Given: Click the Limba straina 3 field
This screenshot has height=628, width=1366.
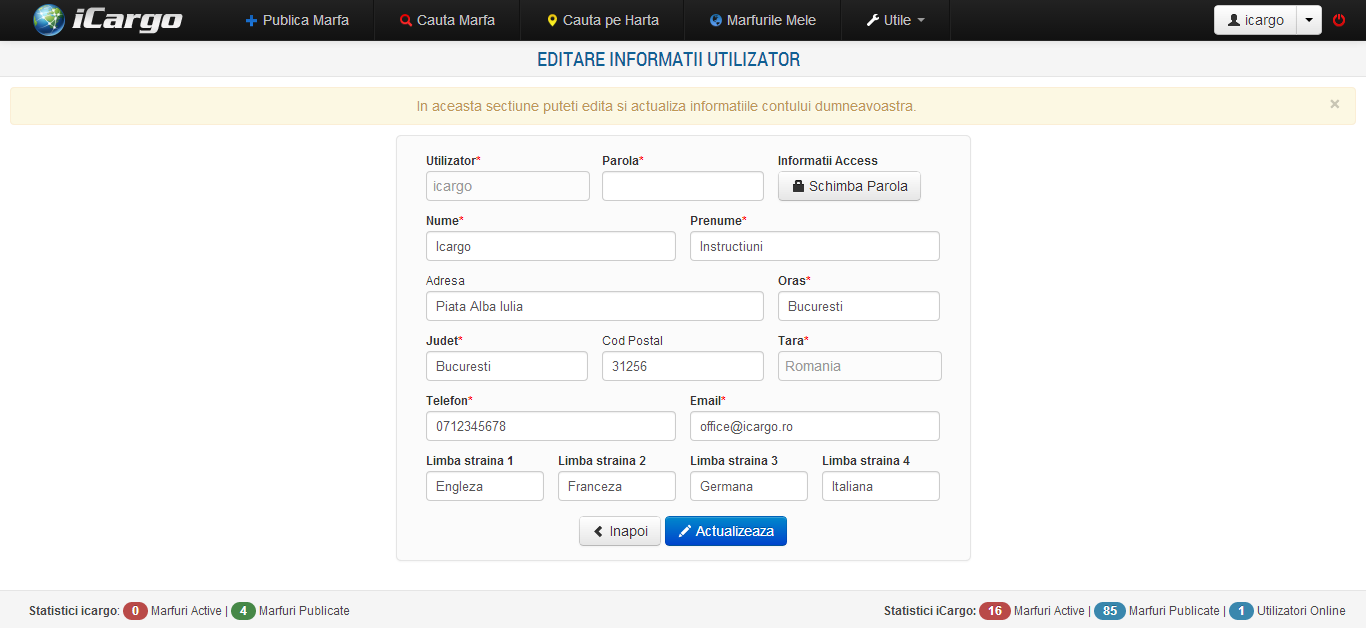Looking at the screenshot, I should pos(748,486).
